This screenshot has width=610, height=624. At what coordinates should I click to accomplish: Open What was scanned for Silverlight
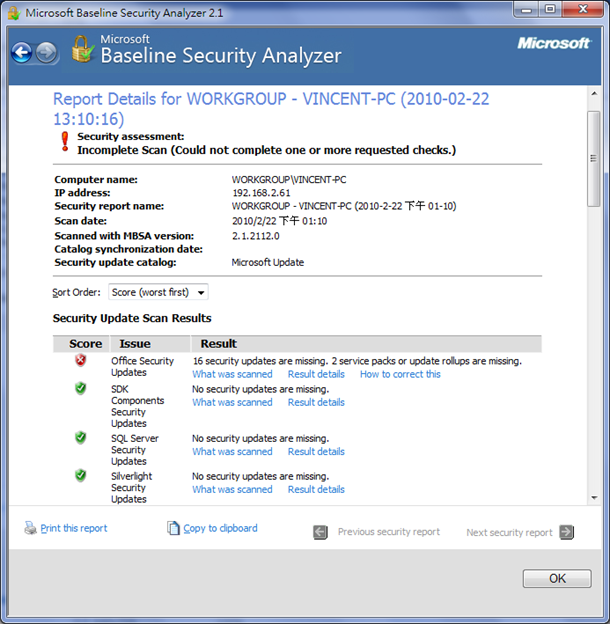click(x=232, y=489)
